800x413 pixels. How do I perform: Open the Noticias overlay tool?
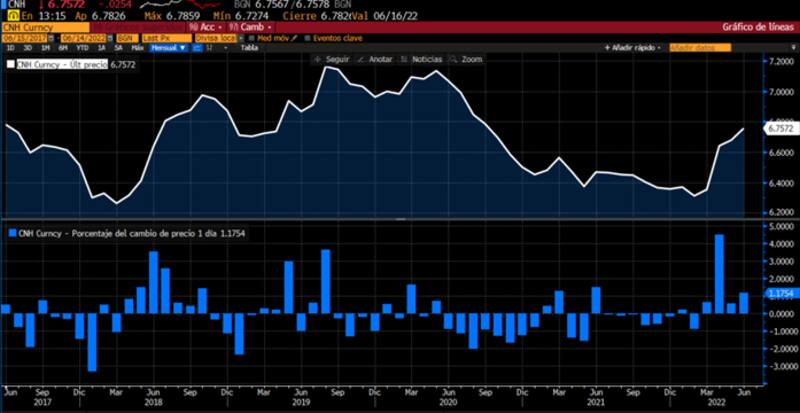(420, 59)
